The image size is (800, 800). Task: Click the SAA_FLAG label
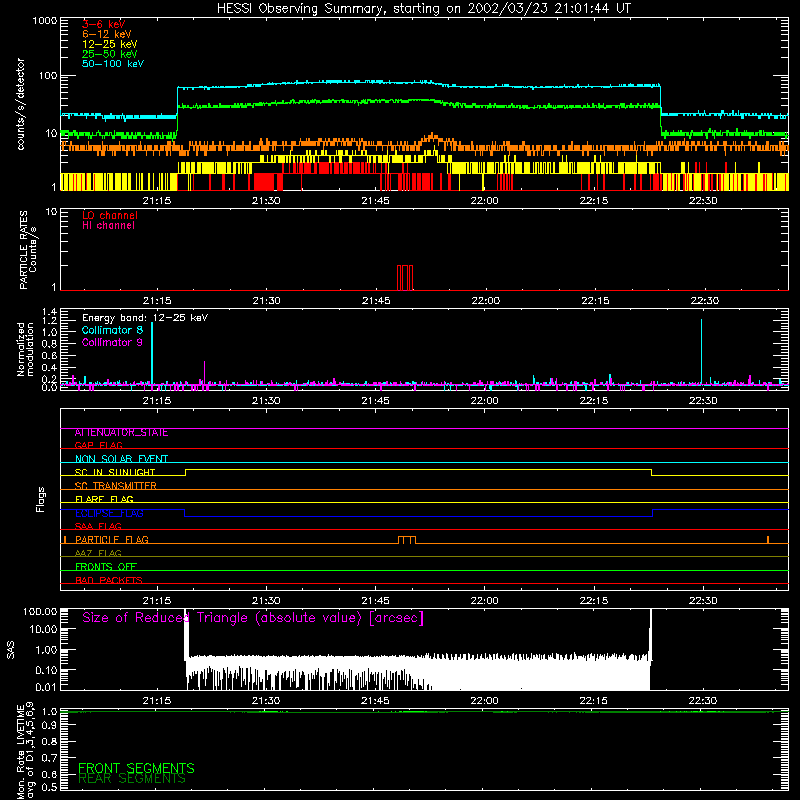(98, 526)
